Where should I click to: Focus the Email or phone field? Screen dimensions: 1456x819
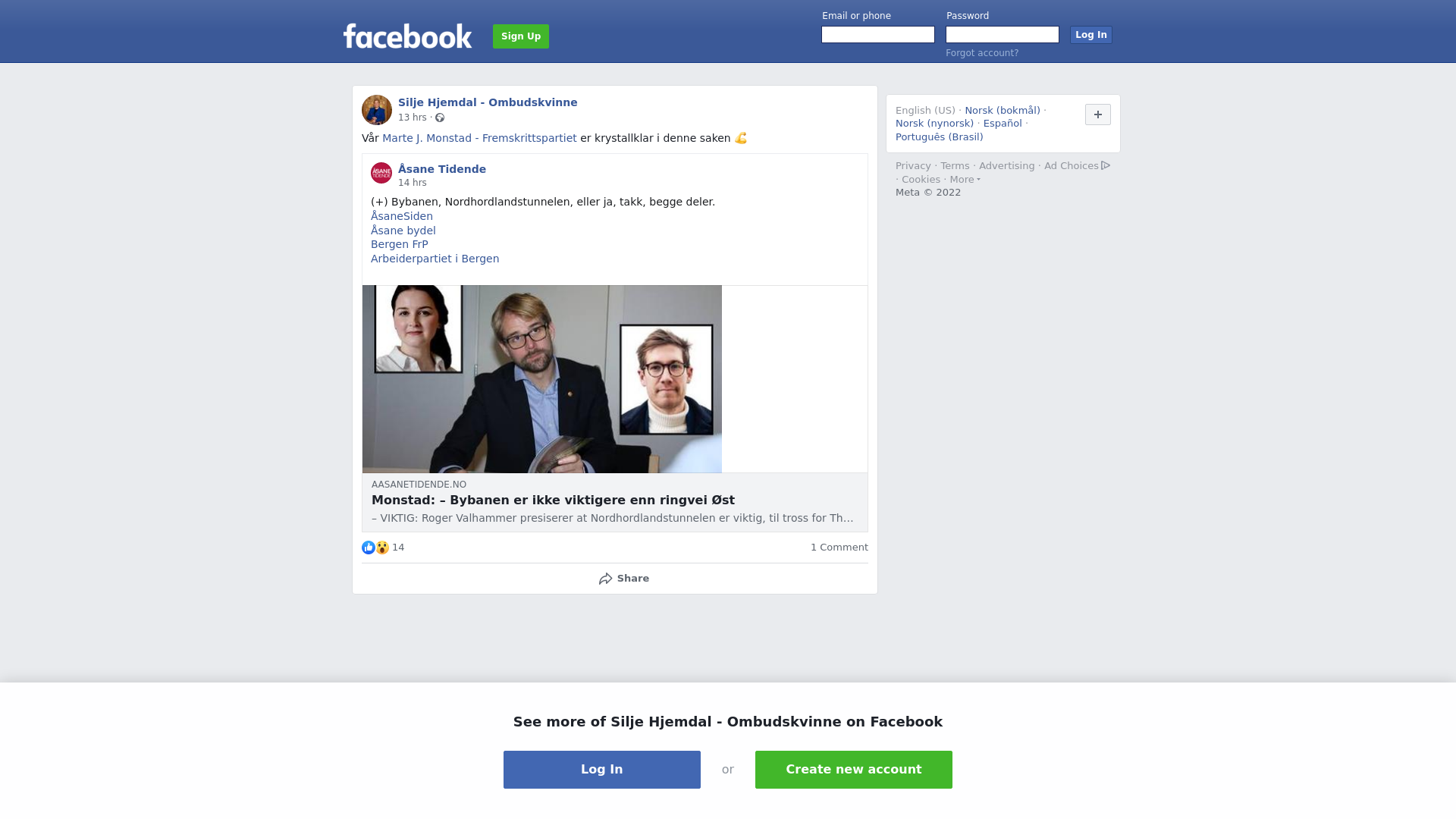(x=878, y=35)
